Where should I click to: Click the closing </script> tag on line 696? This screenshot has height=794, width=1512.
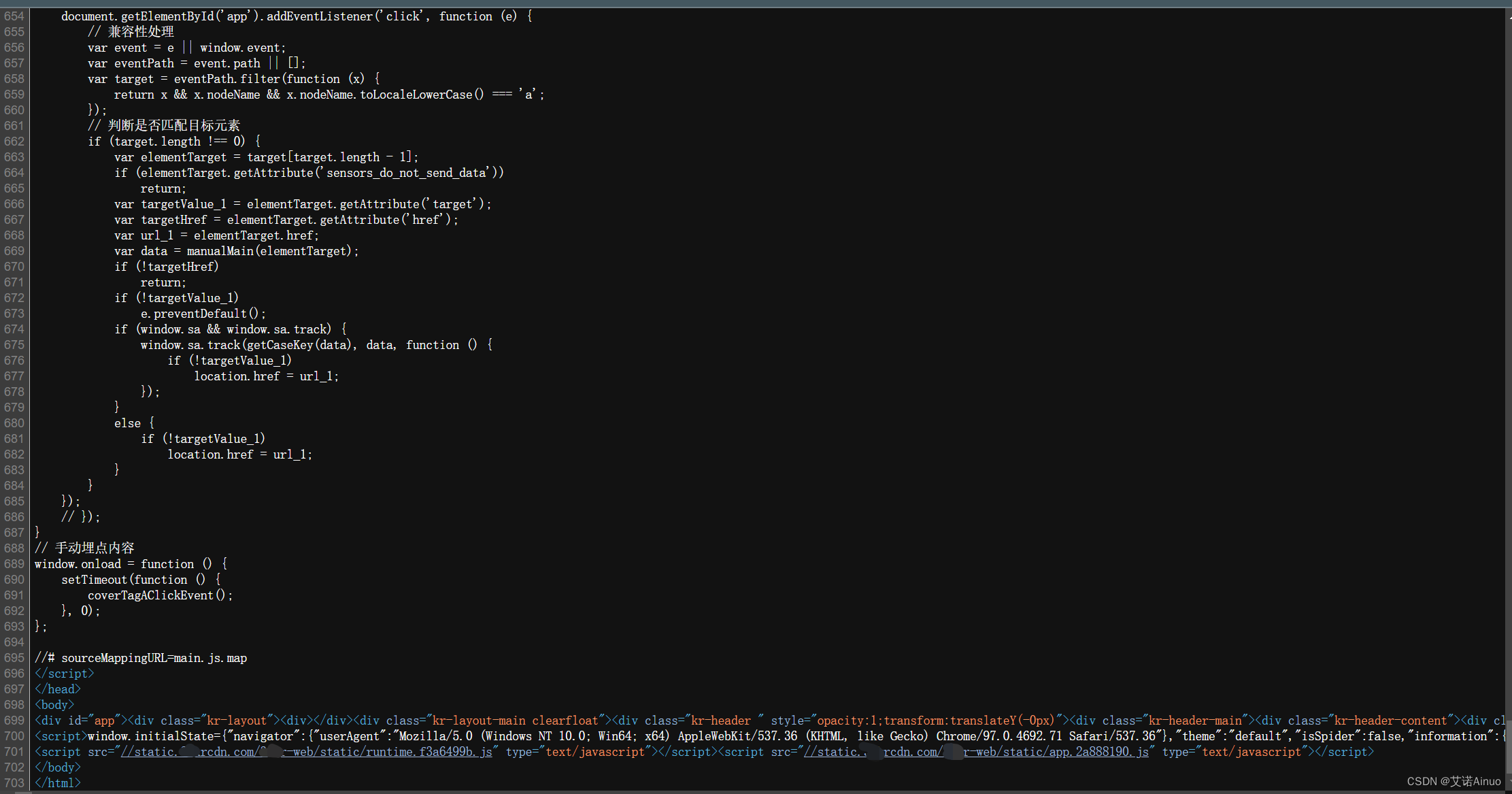pos(64,674)
